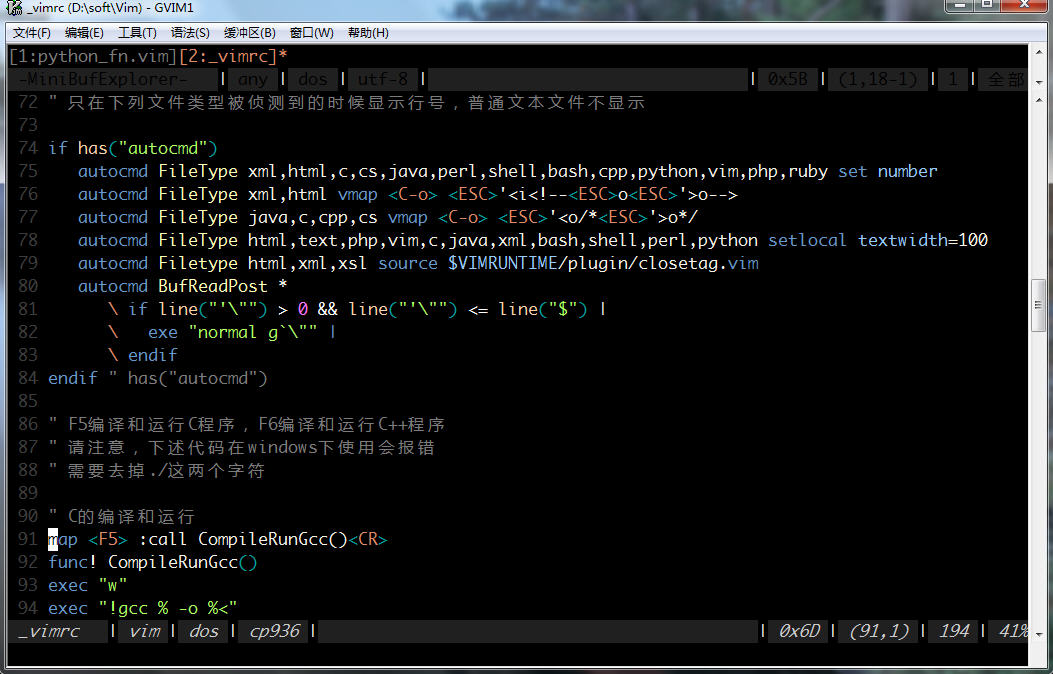Click 'exe "normal g`\""' on line 82
1053x674 pixels.
click(232, 332)
